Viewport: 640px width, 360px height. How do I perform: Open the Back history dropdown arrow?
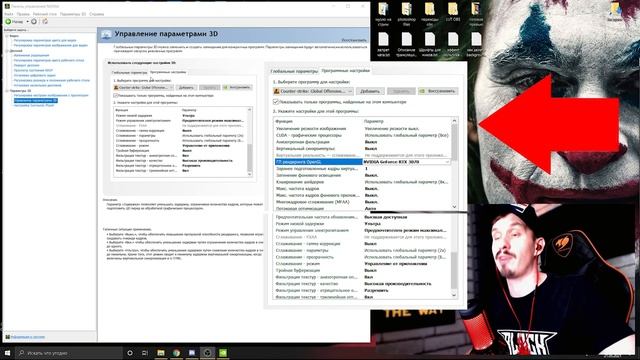[28, 21]
